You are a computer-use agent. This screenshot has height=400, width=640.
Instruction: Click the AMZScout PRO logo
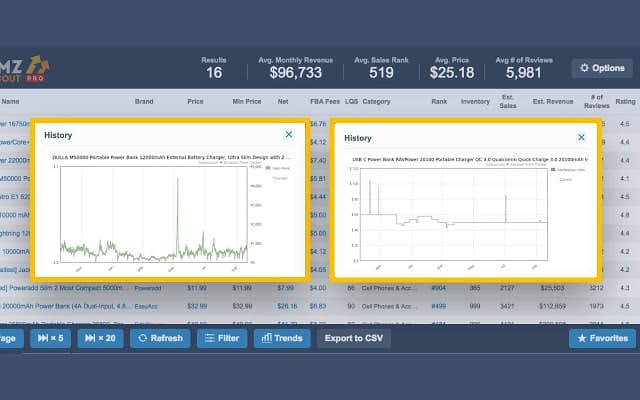pyautogui.click(x=24, y=69)
